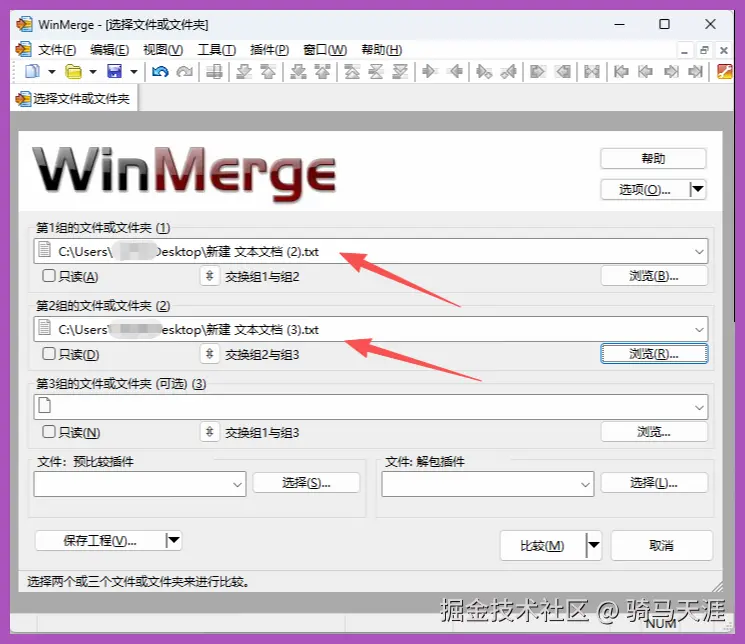Image resolution: width=745 pixels, height=644 pixels.
Task: Click the Redo toolbar icon
Action: [x=184, y=72]
